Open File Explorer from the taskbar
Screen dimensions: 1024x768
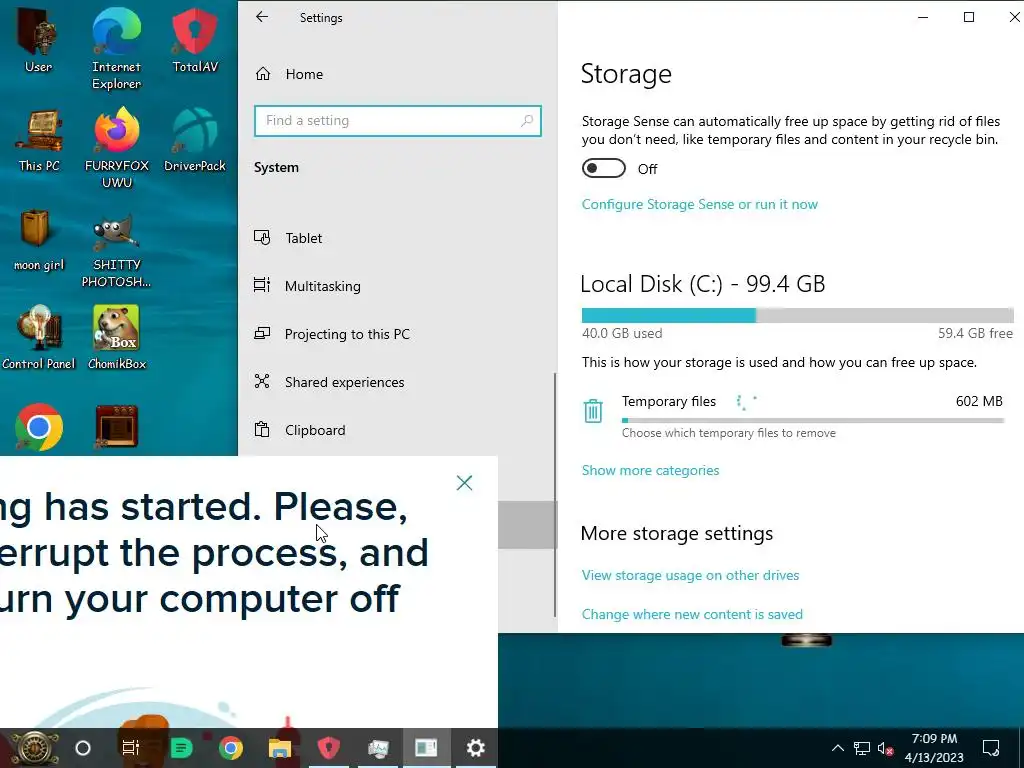[x=280, y=748]
